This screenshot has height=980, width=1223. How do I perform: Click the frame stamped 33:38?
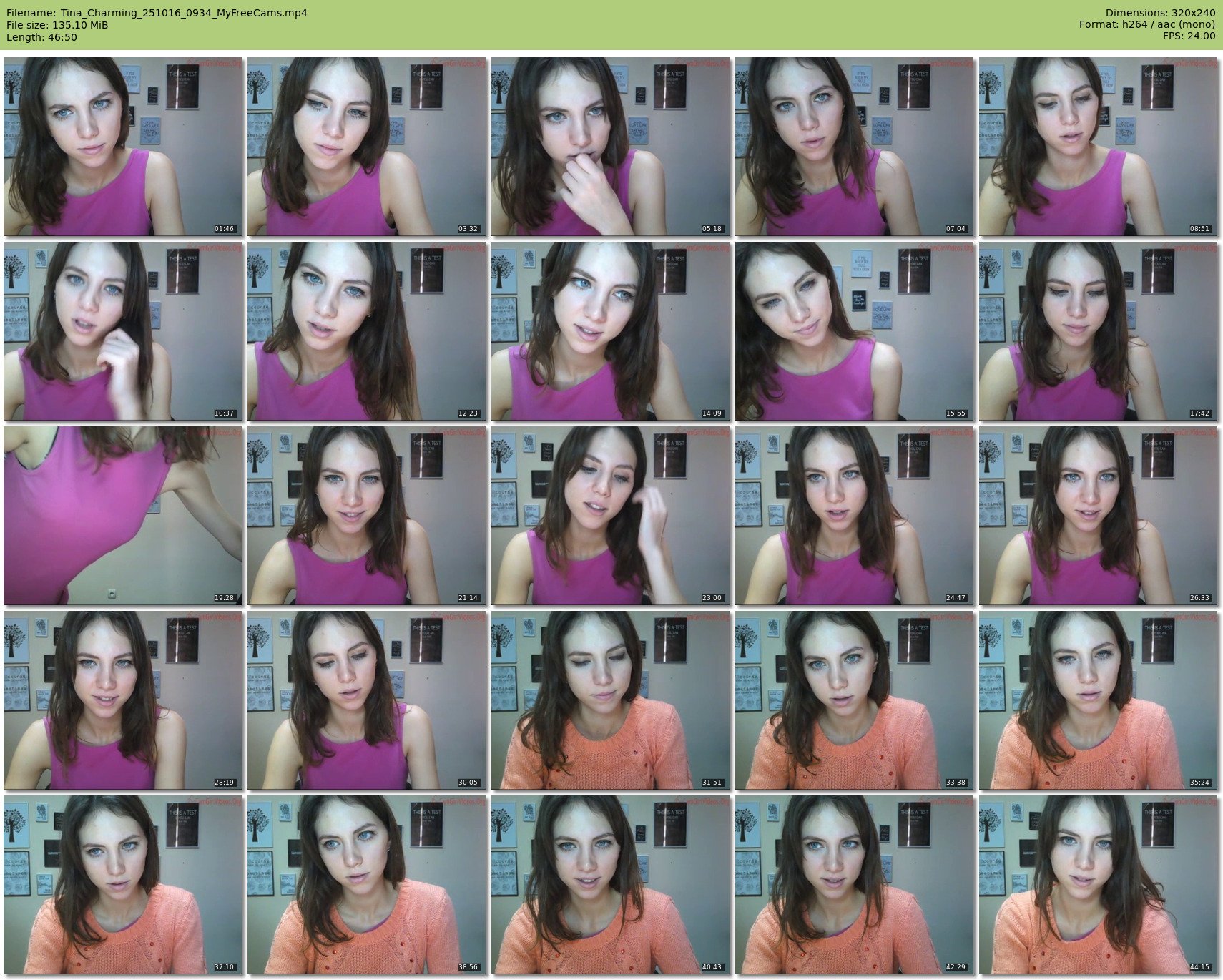855,700
